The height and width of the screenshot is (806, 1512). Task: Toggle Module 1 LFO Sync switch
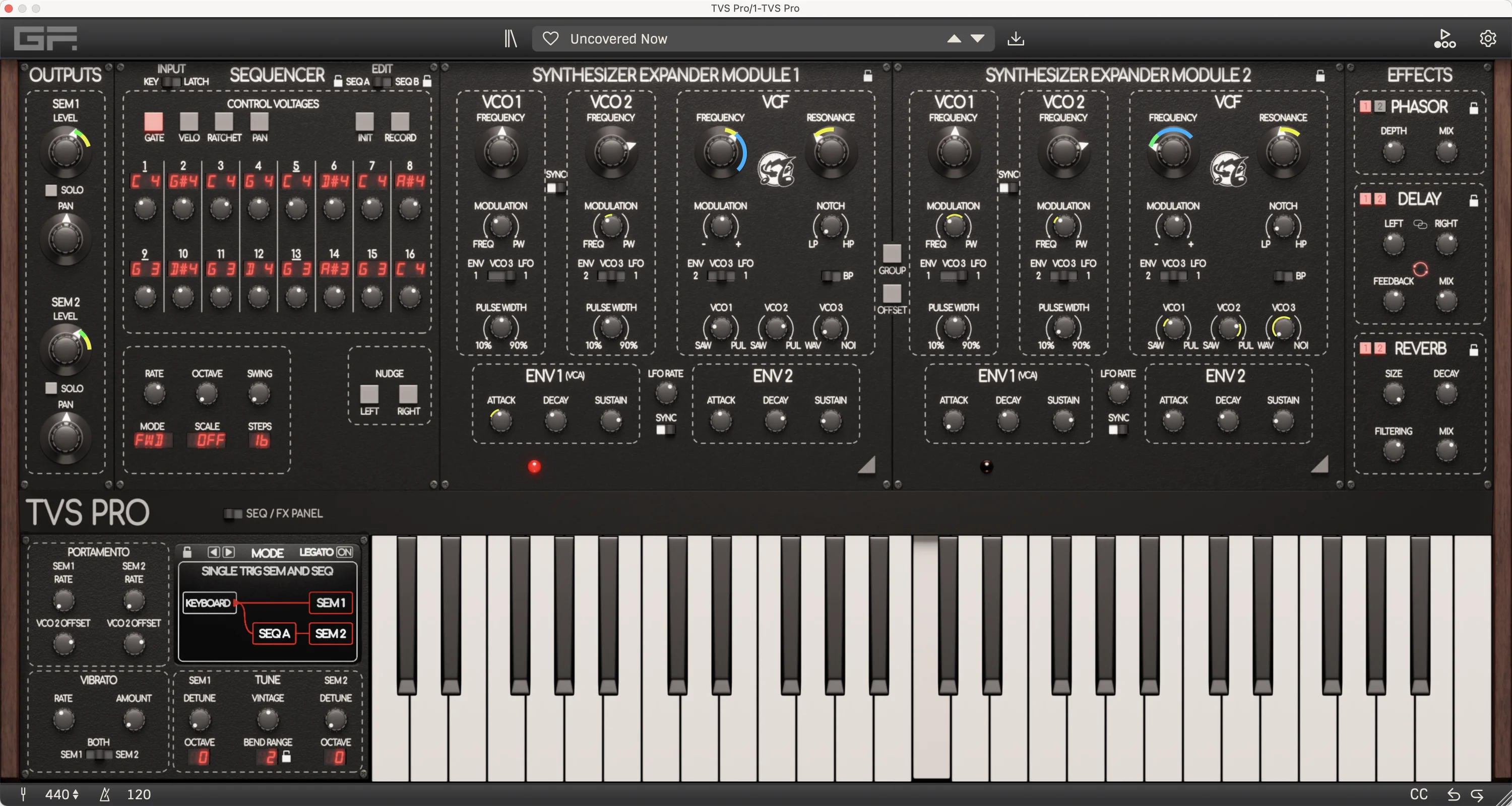click(665, 429)
